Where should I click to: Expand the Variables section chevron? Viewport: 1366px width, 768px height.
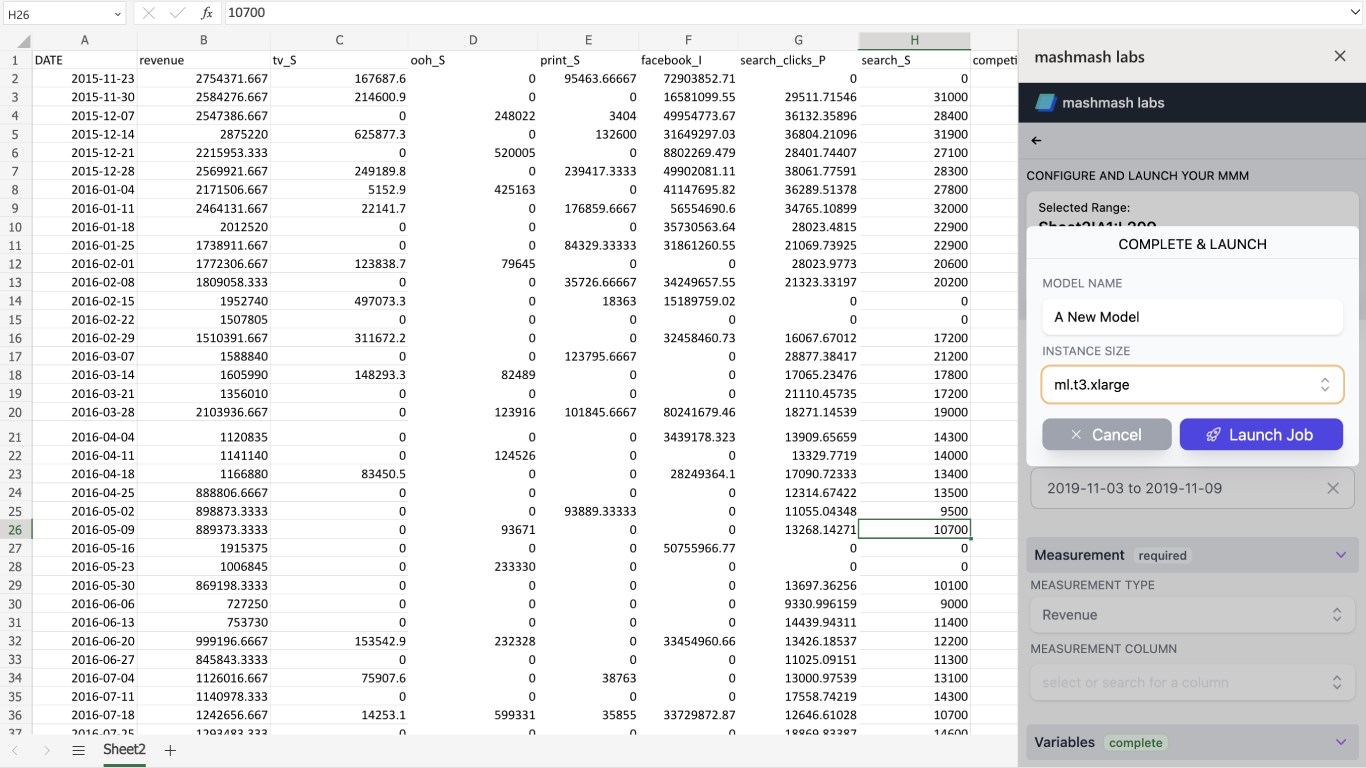point(1341,742)
